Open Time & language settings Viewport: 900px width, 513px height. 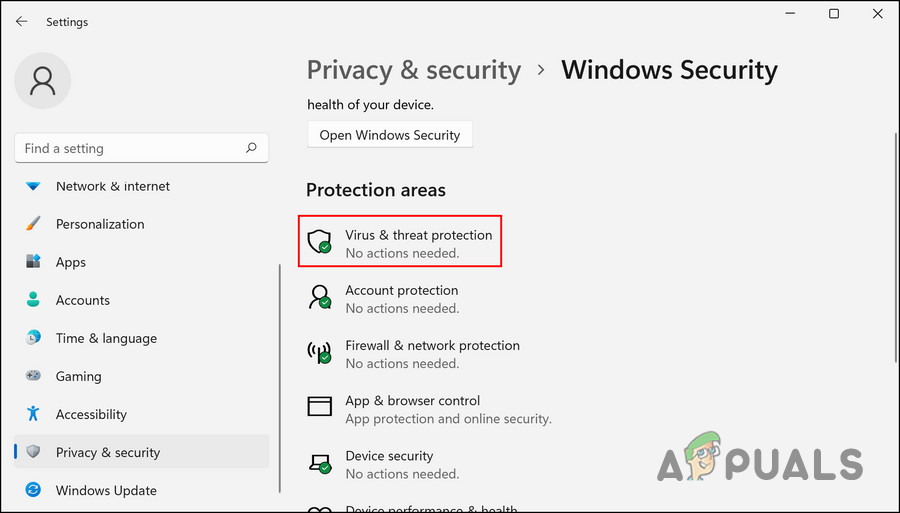click(106, 338)
